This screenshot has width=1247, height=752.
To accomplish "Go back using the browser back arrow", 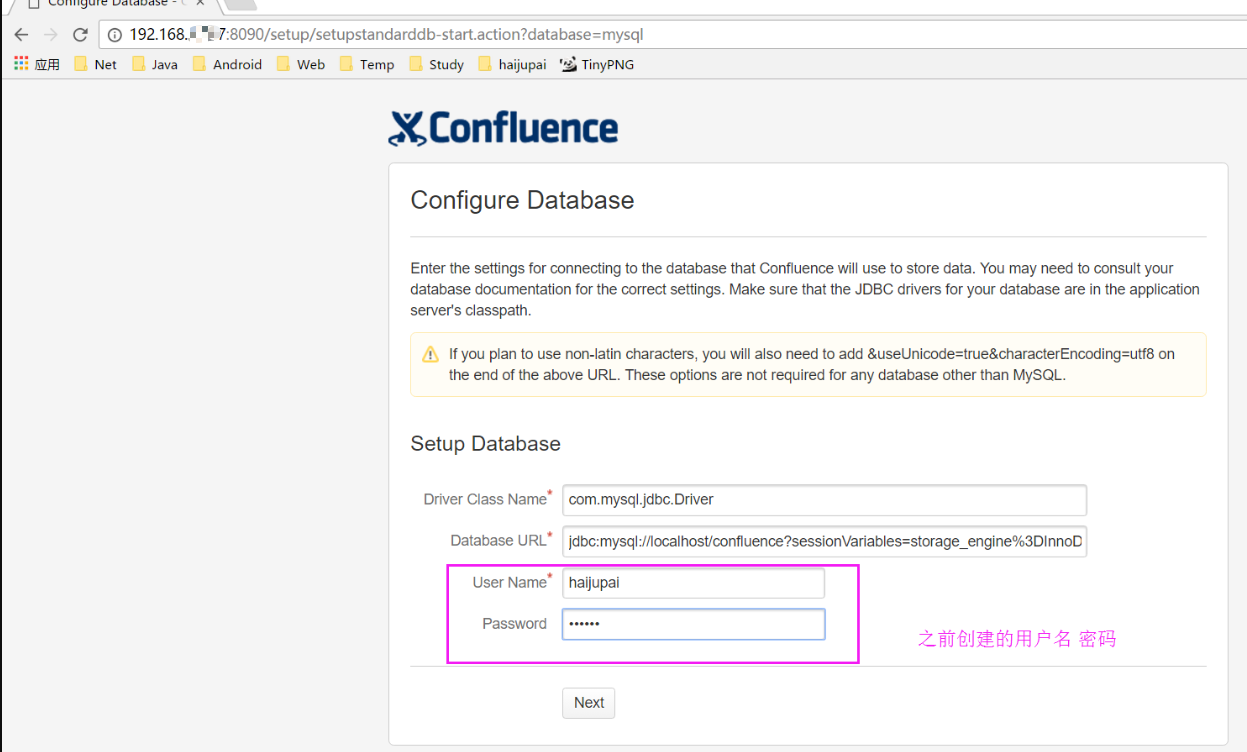I will 21,35.
